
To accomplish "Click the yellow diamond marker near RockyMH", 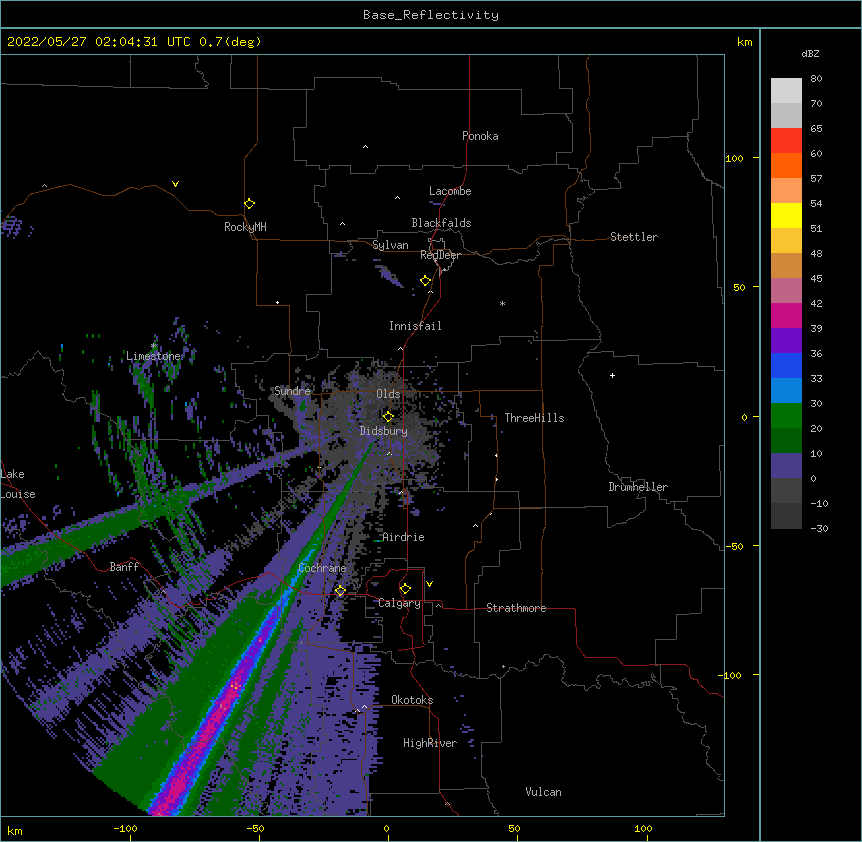I will click(x=249, y=204).
